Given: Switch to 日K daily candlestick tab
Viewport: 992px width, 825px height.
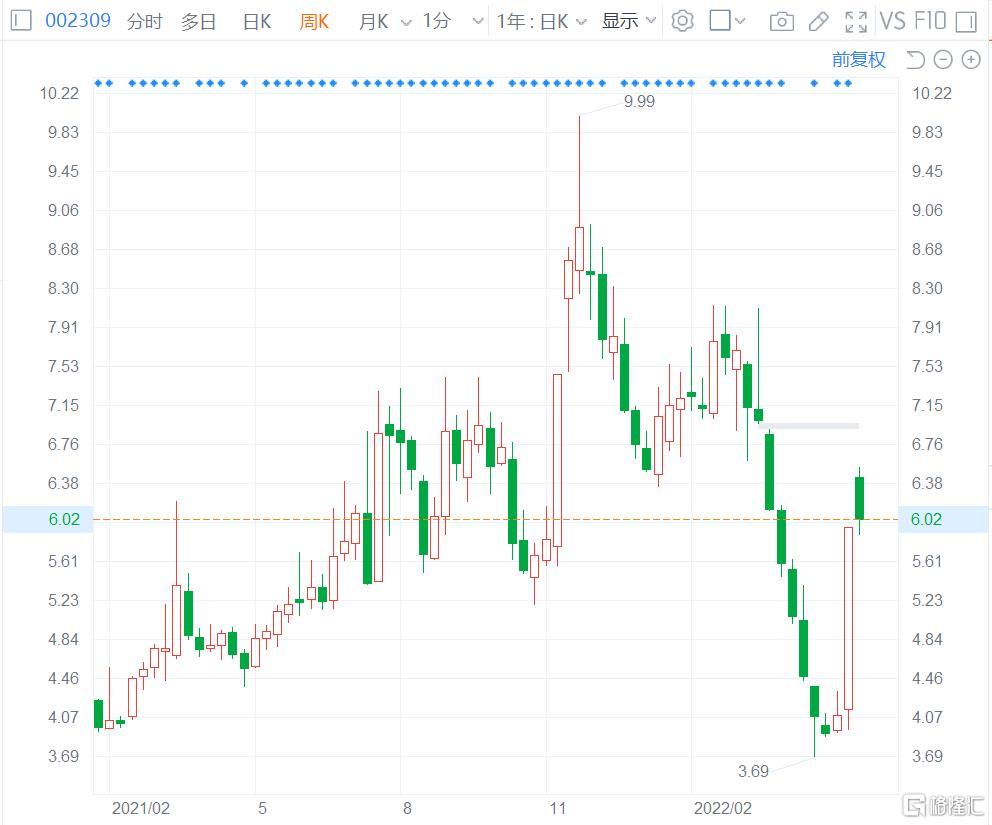Looking at the screenshot, I should click(257, 21).
